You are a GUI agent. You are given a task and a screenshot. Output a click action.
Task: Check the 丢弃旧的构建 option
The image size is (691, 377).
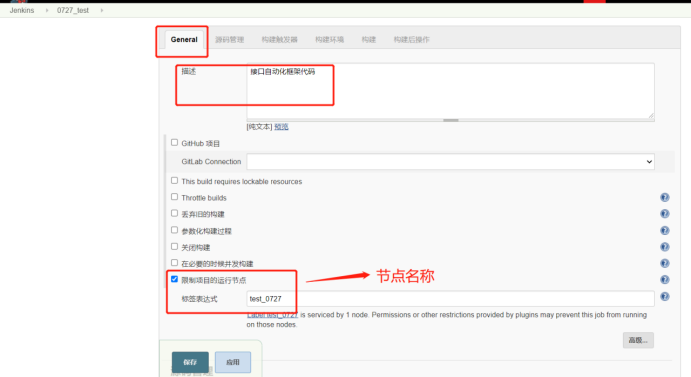pos(175,213)
